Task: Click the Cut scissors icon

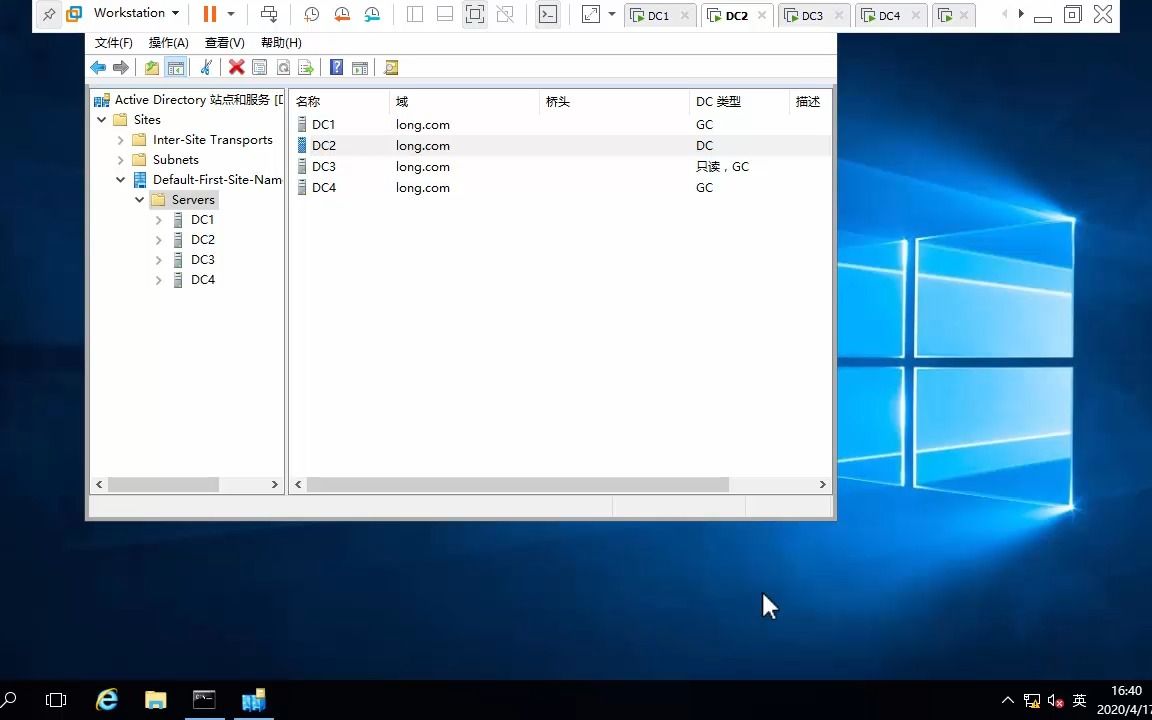Action: [x=206, y=68]
